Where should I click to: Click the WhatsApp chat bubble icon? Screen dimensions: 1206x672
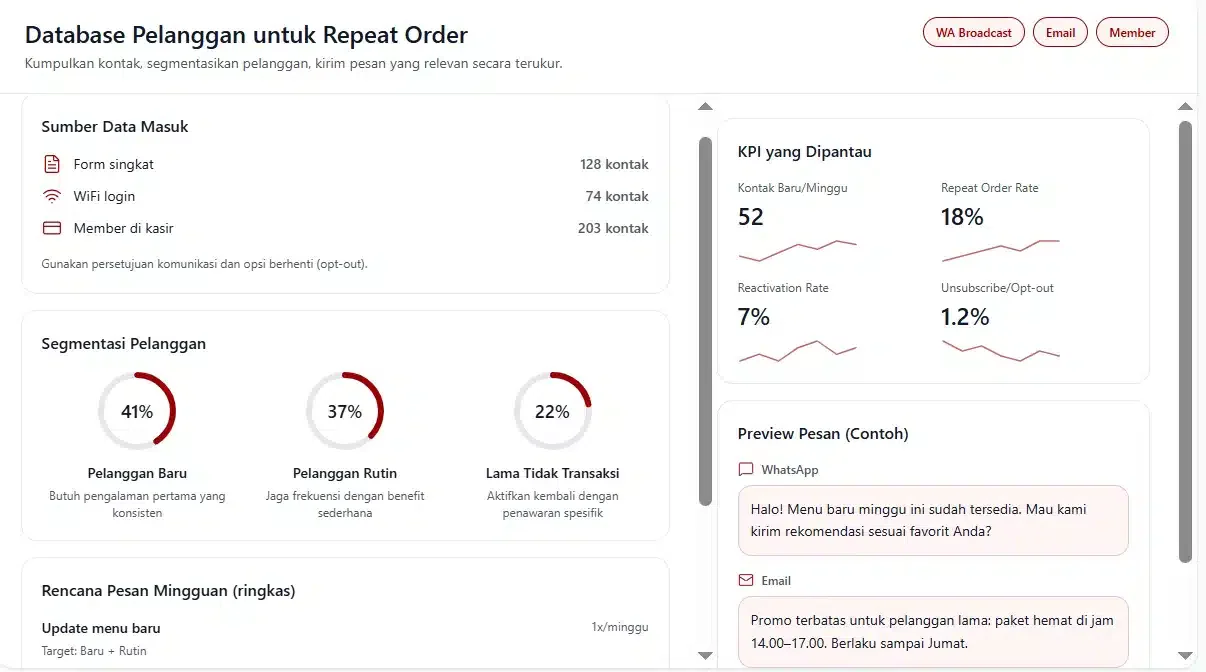click(x=746, y=469)
